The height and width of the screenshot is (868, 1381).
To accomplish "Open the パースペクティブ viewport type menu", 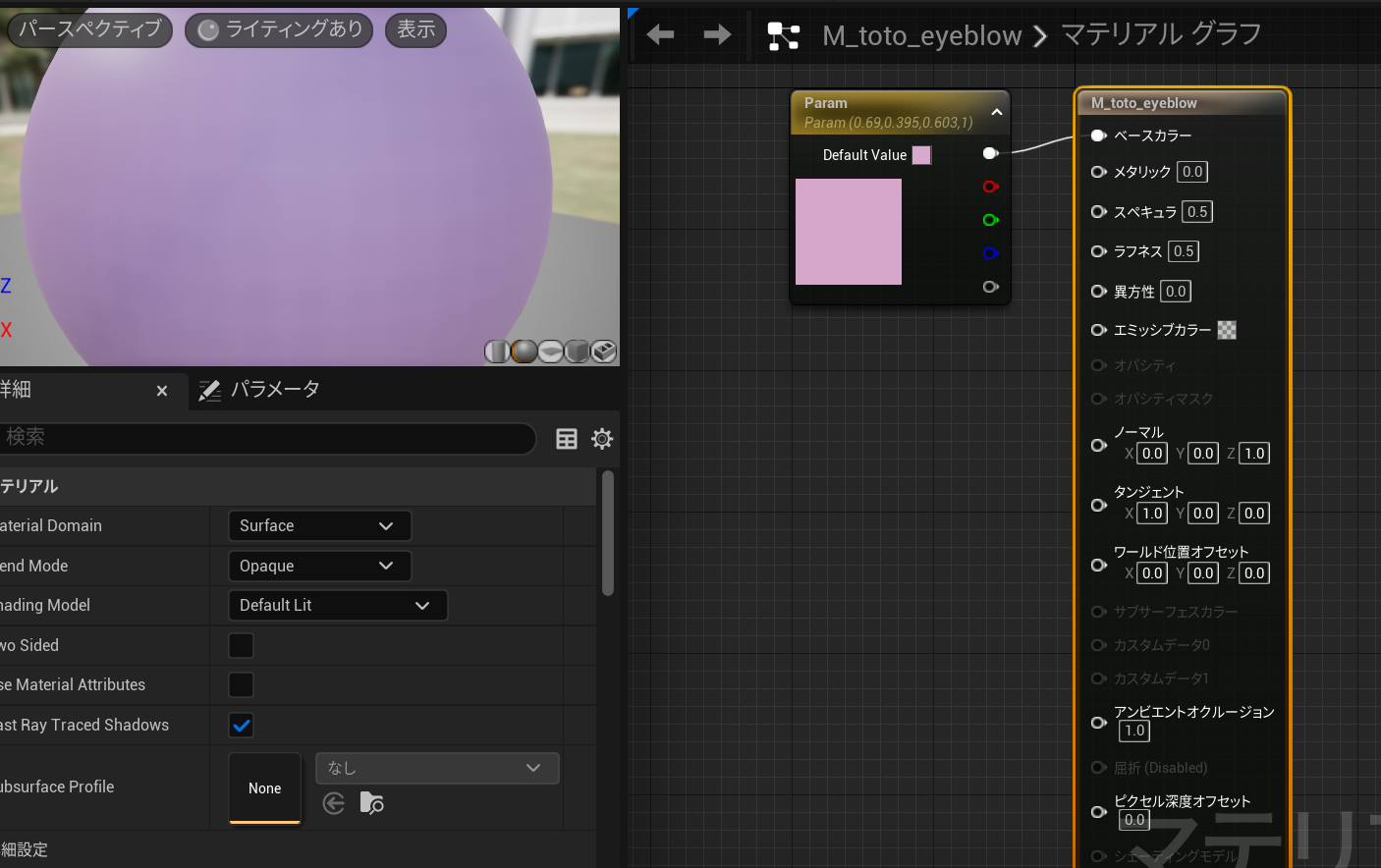I will point(90,29).
